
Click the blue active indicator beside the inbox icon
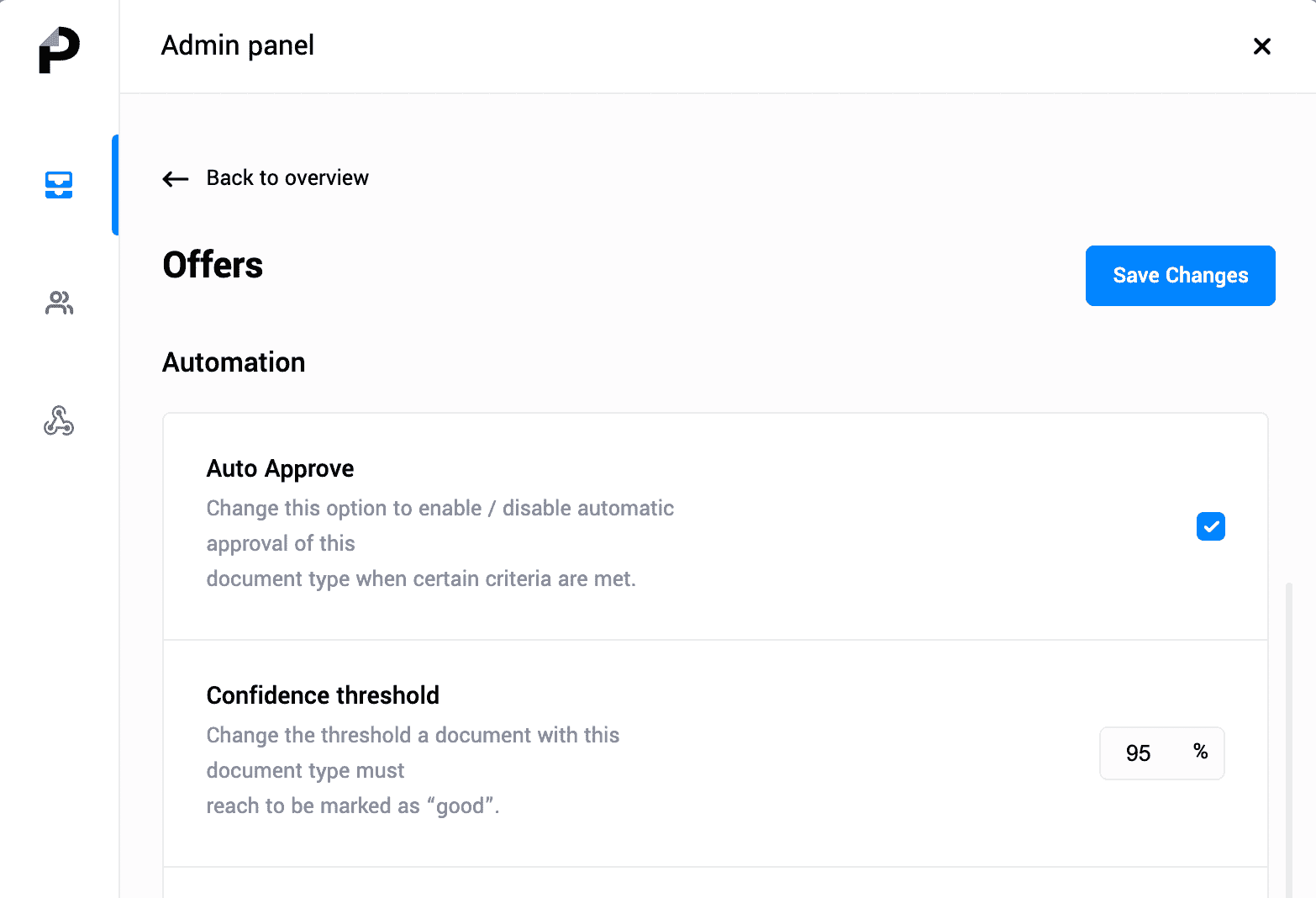[115, 185]
